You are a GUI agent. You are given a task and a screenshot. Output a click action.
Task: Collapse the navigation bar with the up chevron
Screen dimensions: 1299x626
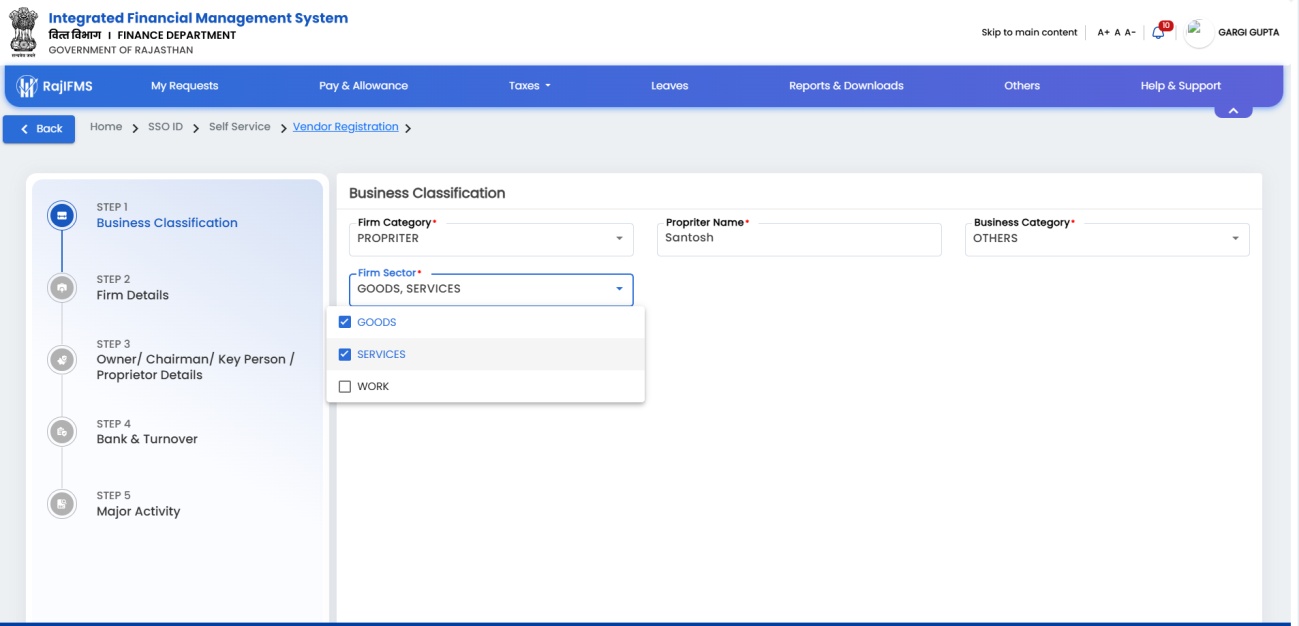[1233, 111]
